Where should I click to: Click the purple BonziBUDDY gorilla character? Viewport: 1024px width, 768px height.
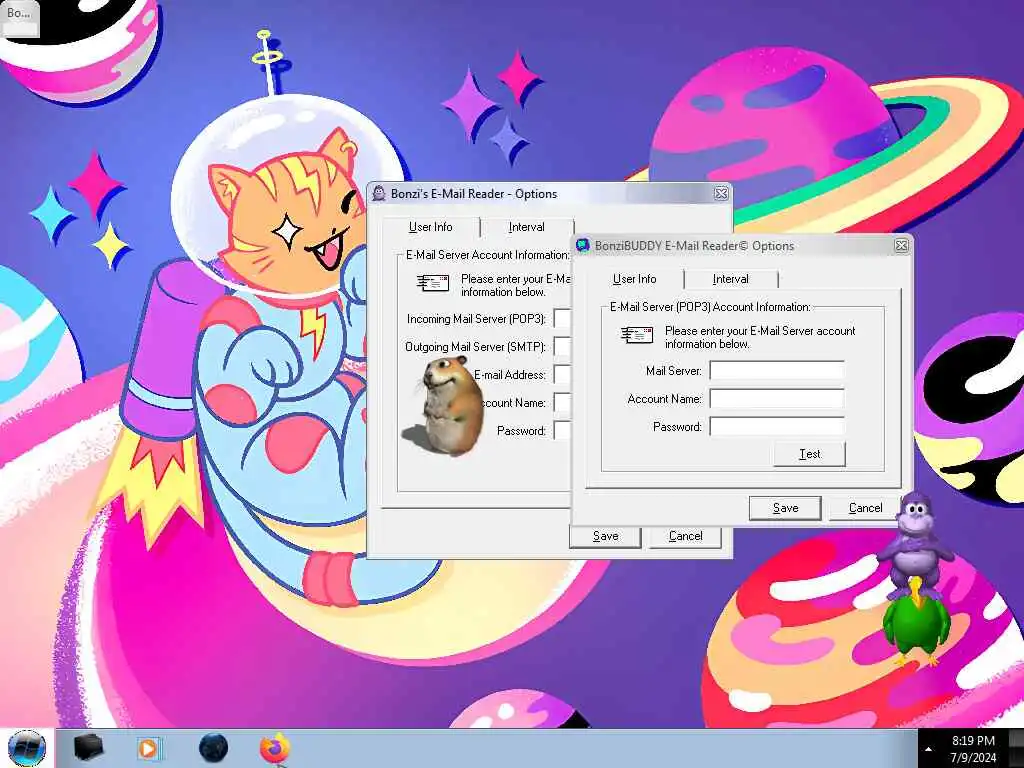coord(914,543)
